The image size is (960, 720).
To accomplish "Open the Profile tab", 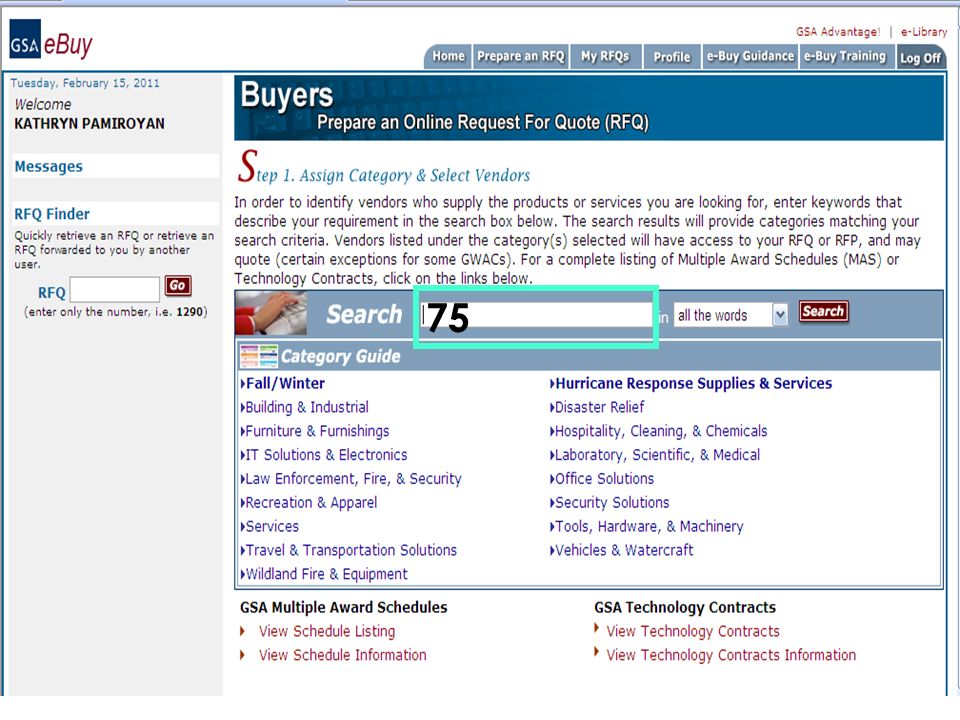I will [672, 57].
